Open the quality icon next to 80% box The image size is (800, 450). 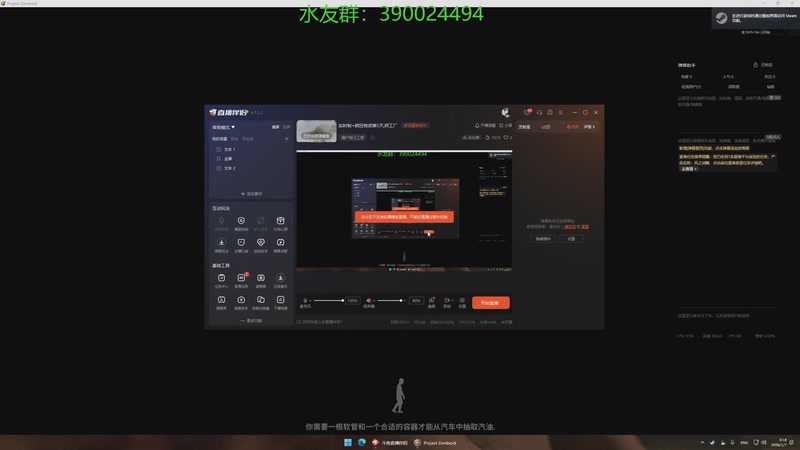[432, 301]
